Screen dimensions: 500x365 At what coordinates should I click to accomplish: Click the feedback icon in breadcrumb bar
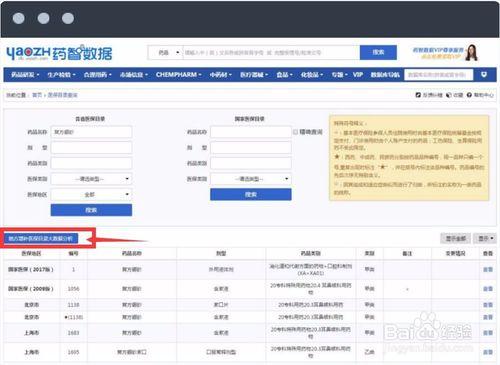pyautogui.click(x=418, y=95)
